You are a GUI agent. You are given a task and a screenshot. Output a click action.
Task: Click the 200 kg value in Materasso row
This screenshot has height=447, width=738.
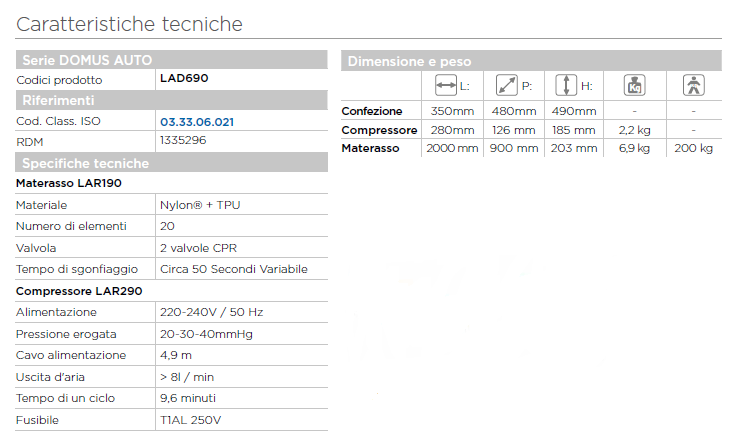click(693, 148)
